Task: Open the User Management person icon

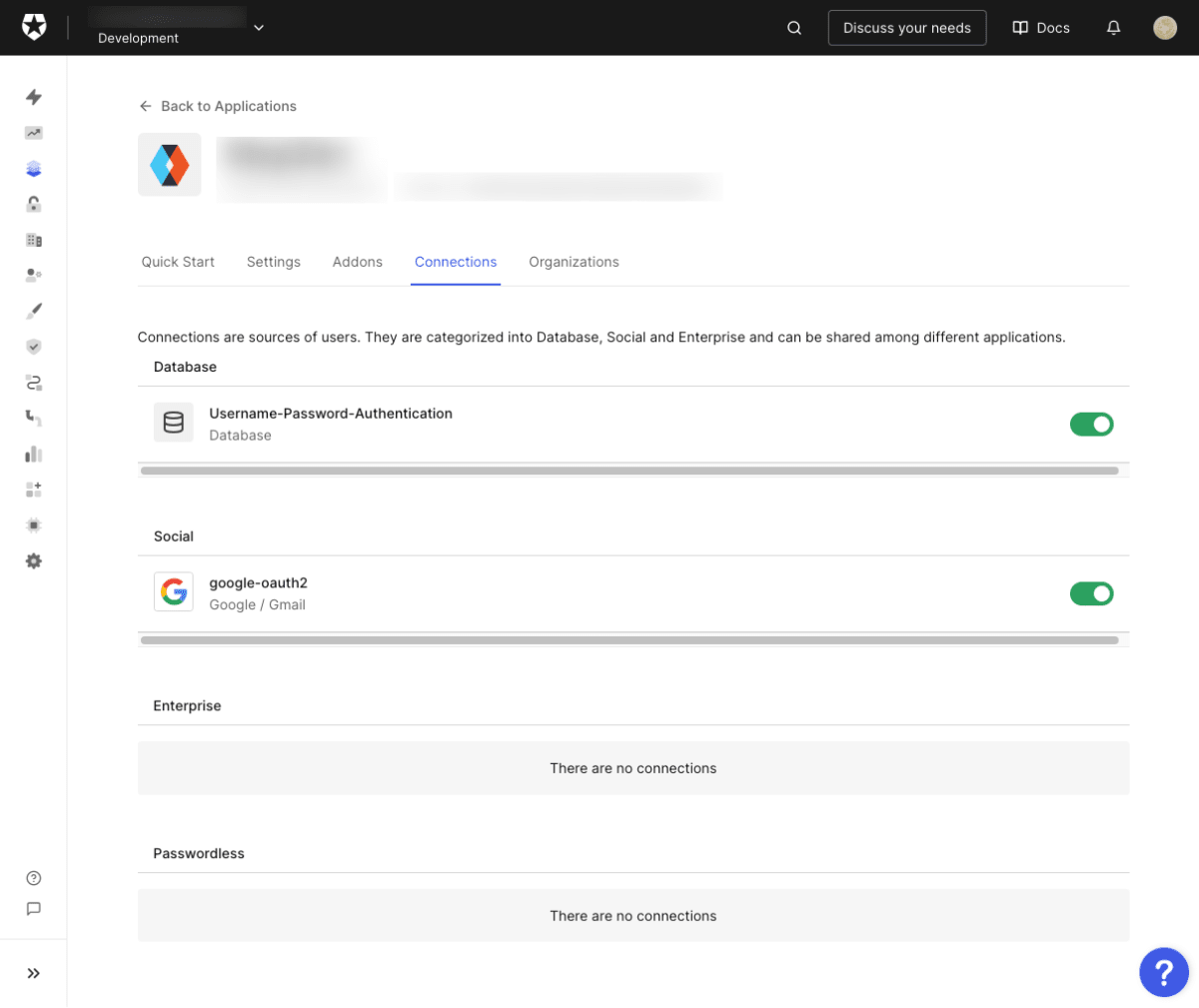Action: 34,275
